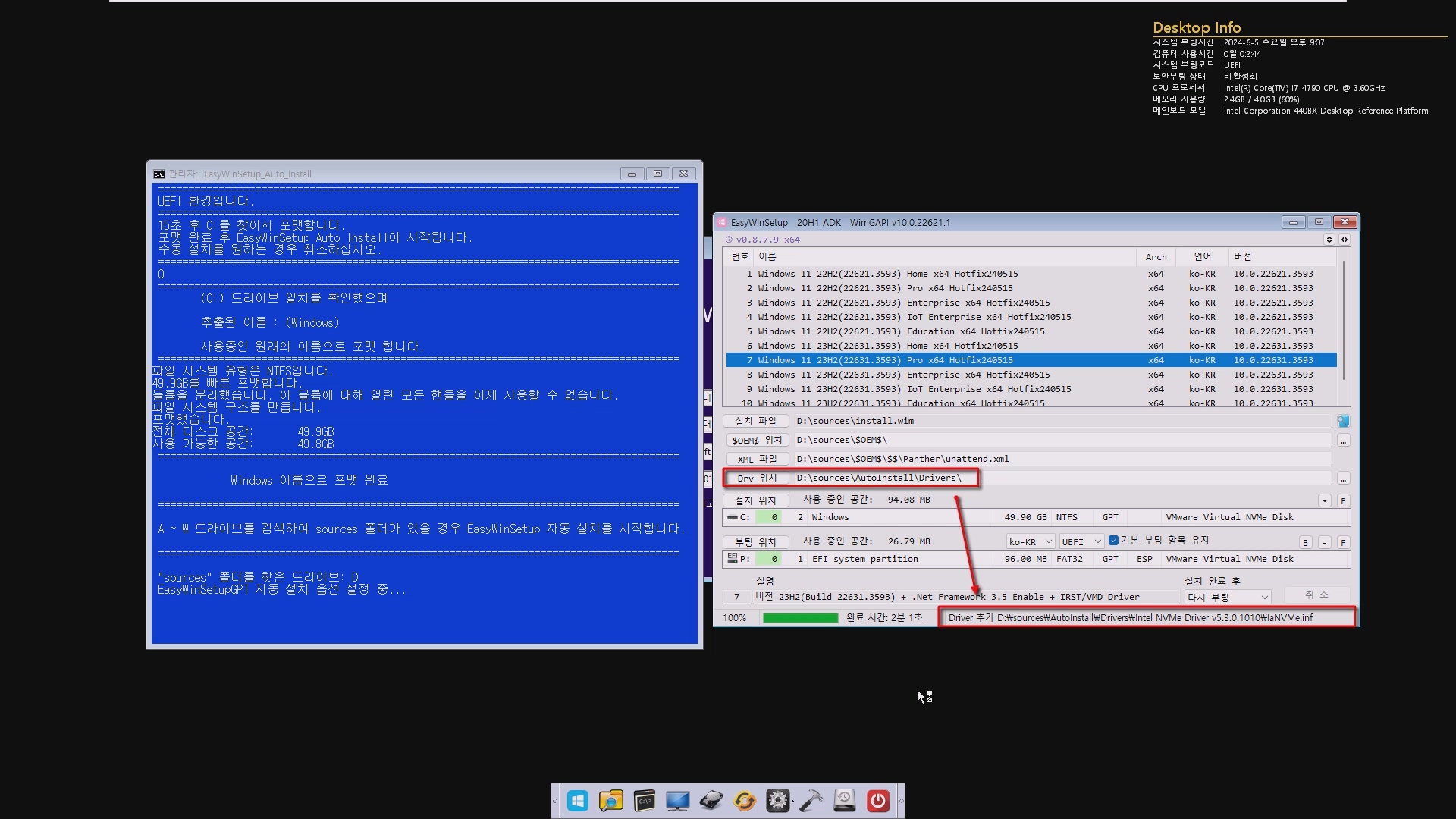This screenshot has height=819, width=1456.
Task: Expand the 다시 부팅 after-install dropdown
Action: tap(1227, 597)
